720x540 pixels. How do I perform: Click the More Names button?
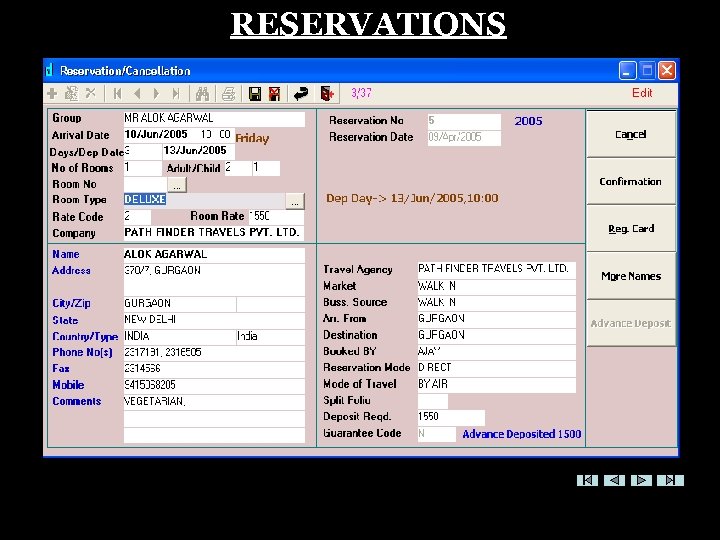[x=631, y=276]
